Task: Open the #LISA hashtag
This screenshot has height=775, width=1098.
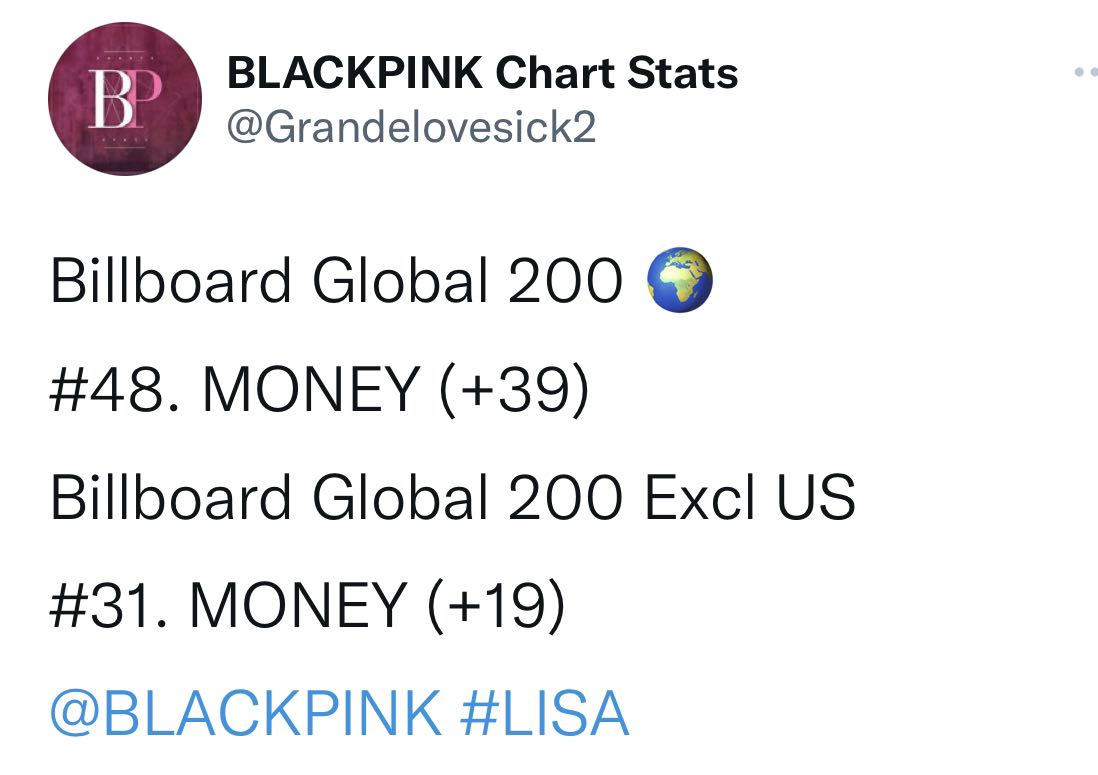Action: pyautogui.click(x=545, y=713)
